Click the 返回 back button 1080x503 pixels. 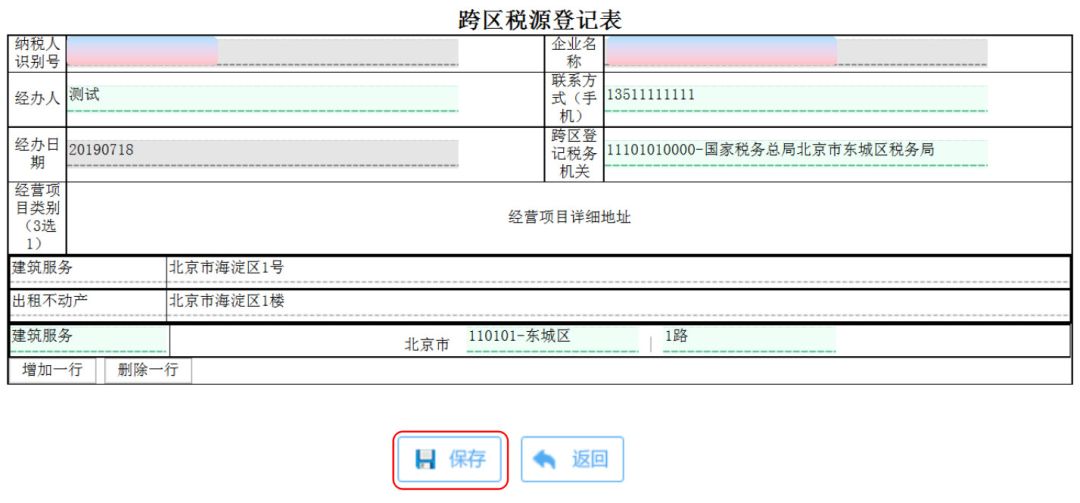[x=572, y=460]
